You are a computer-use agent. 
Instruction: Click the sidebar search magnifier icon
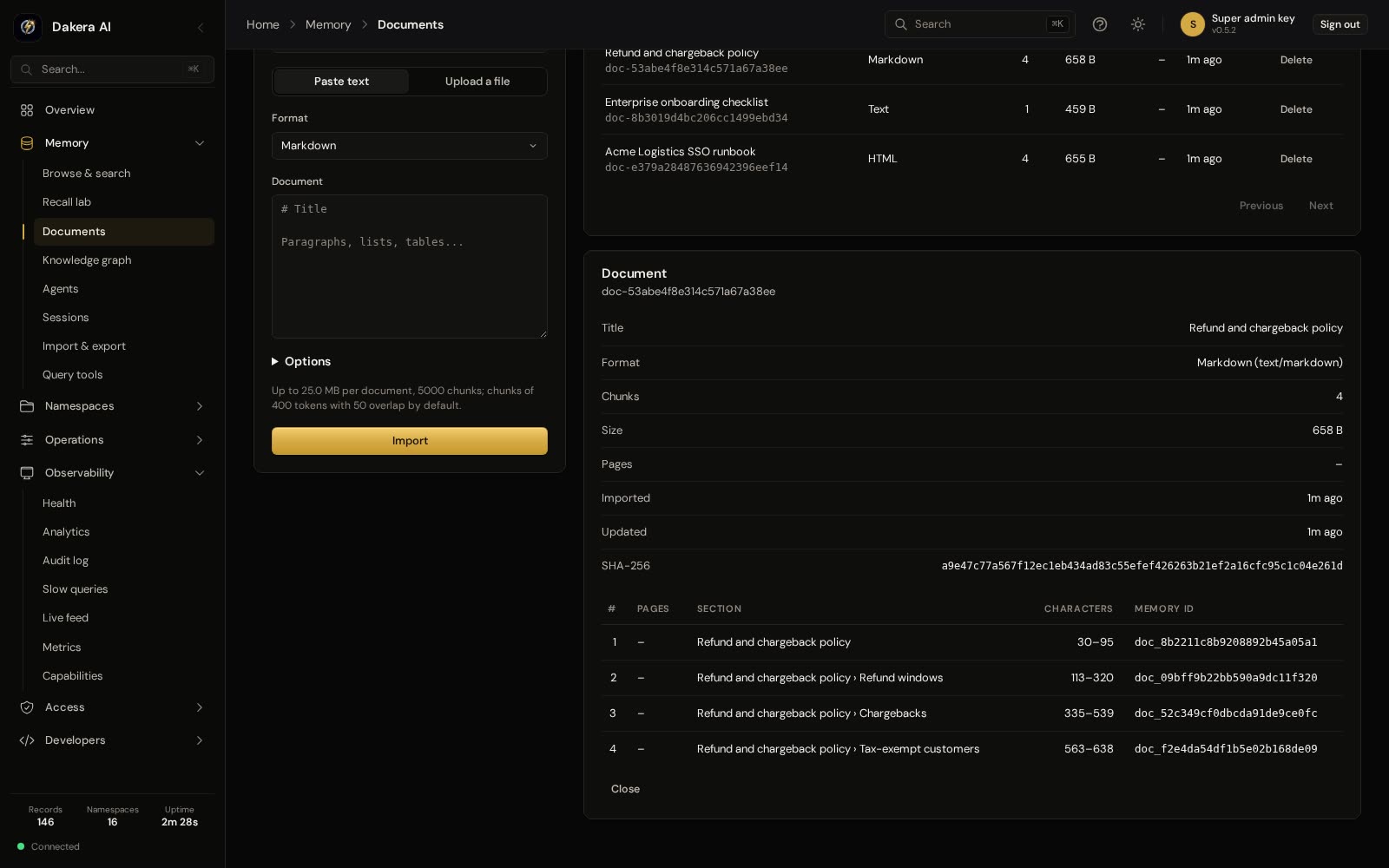(x=27, y=69)
